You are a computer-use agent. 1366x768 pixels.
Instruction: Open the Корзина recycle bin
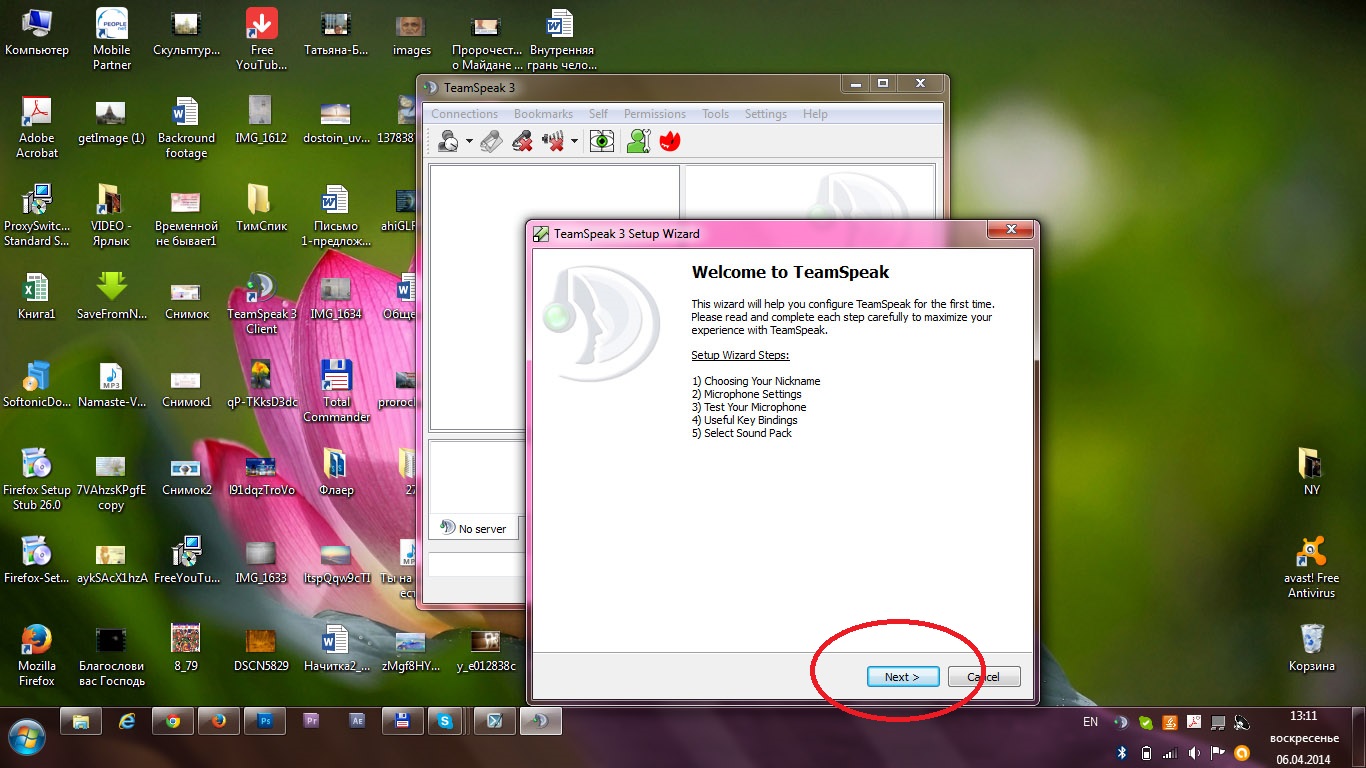1312,647
